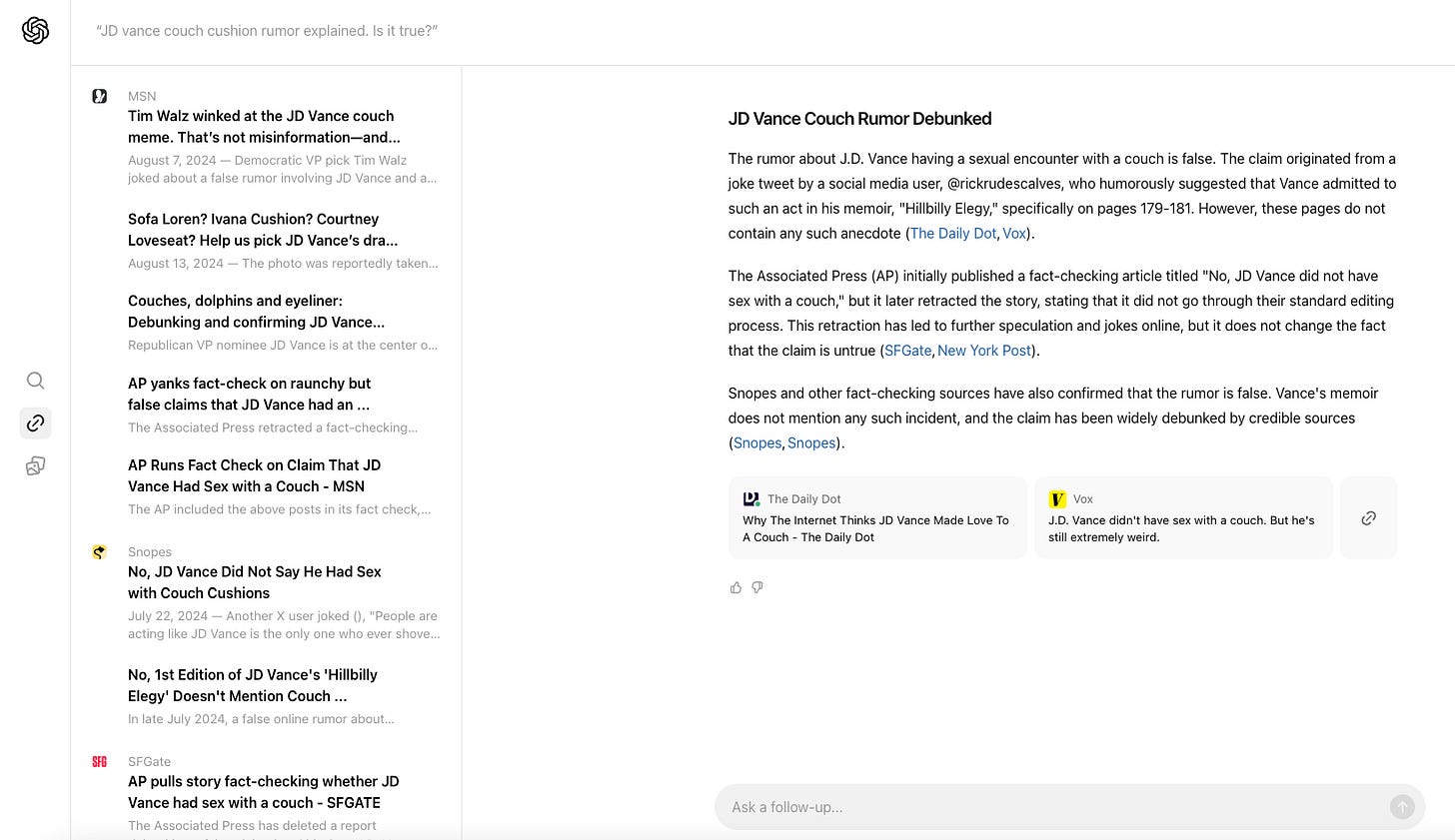Open the Vox inline citation link
The image size is (1455, 840).
pos(1014,233)
